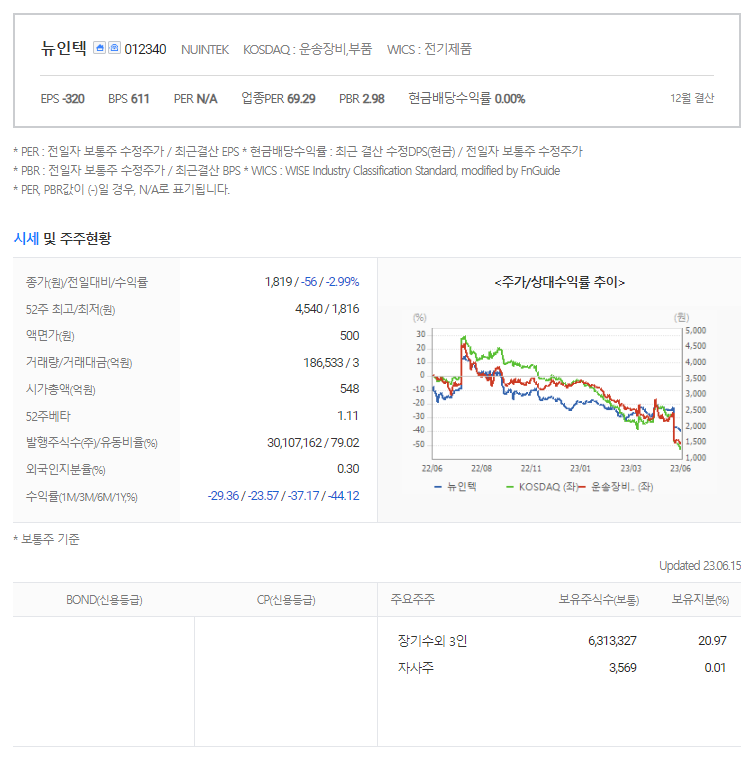The height and width of the screenshot is (758, 754).
Task: Click the 보유주식수(보통) column header
Action: [x=599, y=600]
